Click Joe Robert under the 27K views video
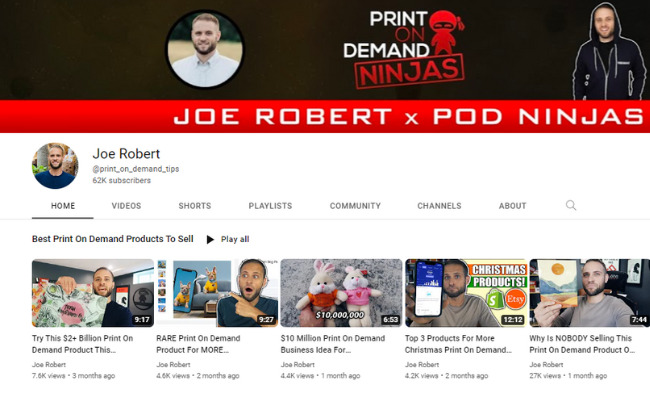This screenshot has height=400, width=650. [x=546, y=365]
